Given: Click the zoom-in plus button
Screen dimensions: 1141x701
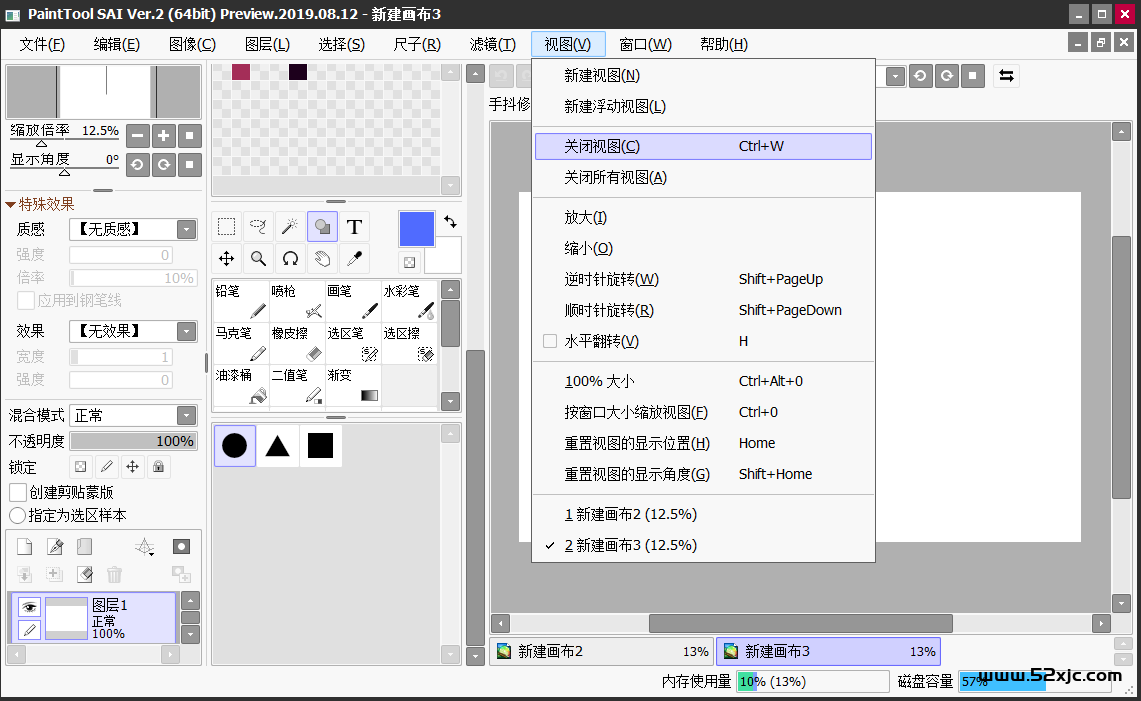Looking at the screenshot, I should (x=163, y=135).
